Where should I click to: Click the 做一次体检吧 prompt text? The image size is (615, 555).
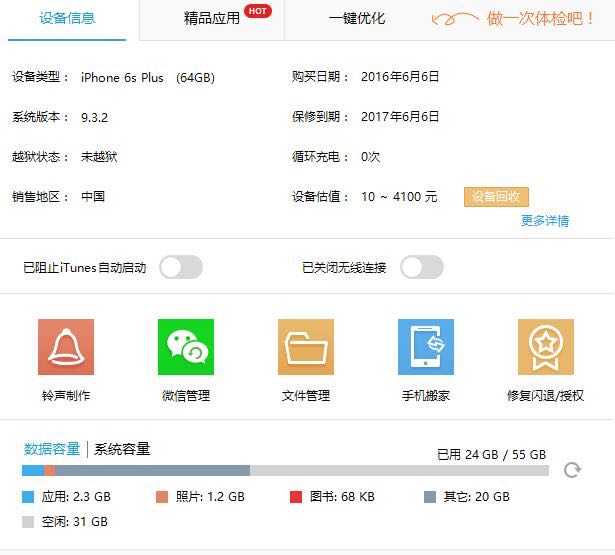(540, 18)
